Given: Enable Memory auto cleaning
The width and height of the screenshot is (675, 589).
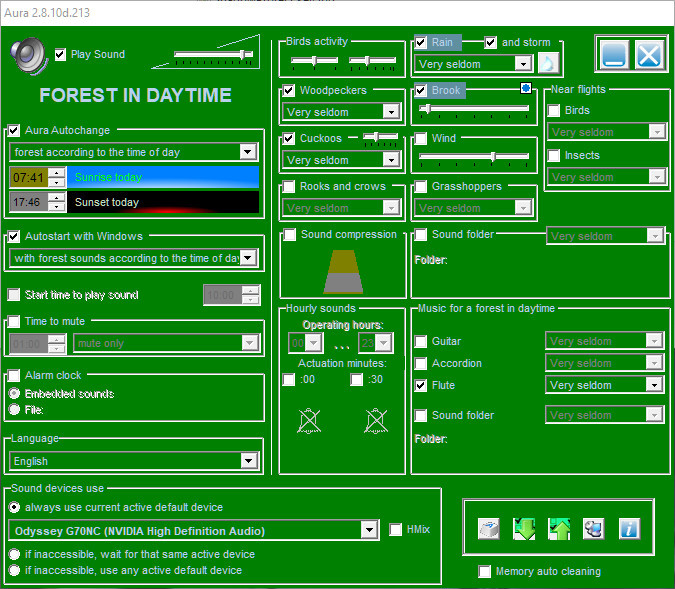Looking at the screenshot, I should coord(486,572).
